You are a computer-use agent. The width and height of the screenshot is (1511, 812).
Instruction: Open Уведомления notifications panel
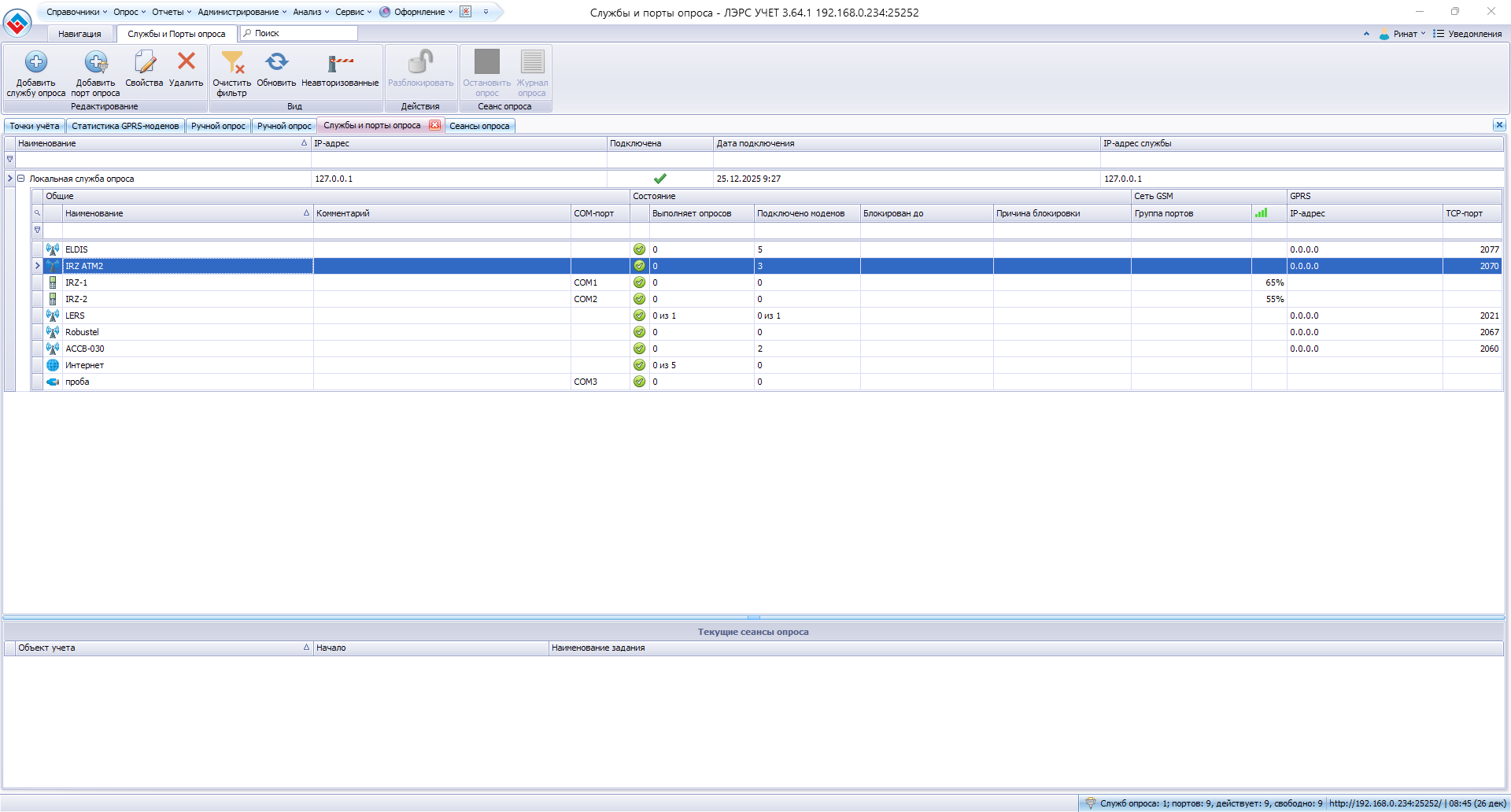(x=1468, y=34)
